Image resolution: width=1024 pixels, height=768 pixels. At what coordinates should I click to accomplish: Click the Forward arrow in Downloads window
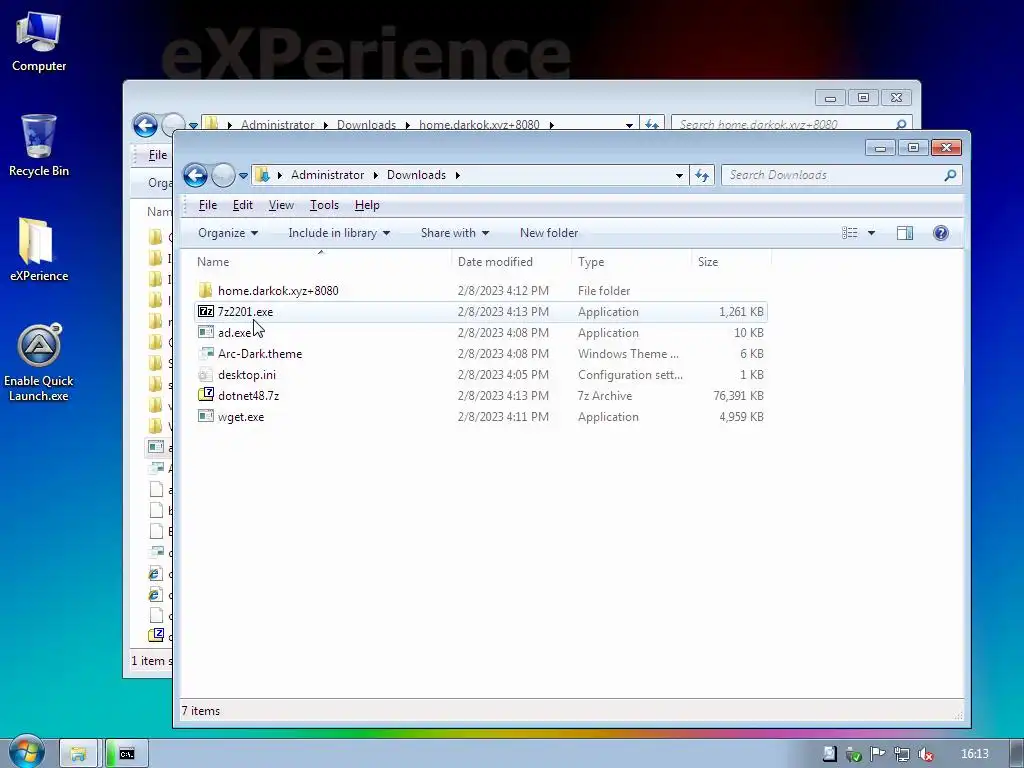click(223, 175)
